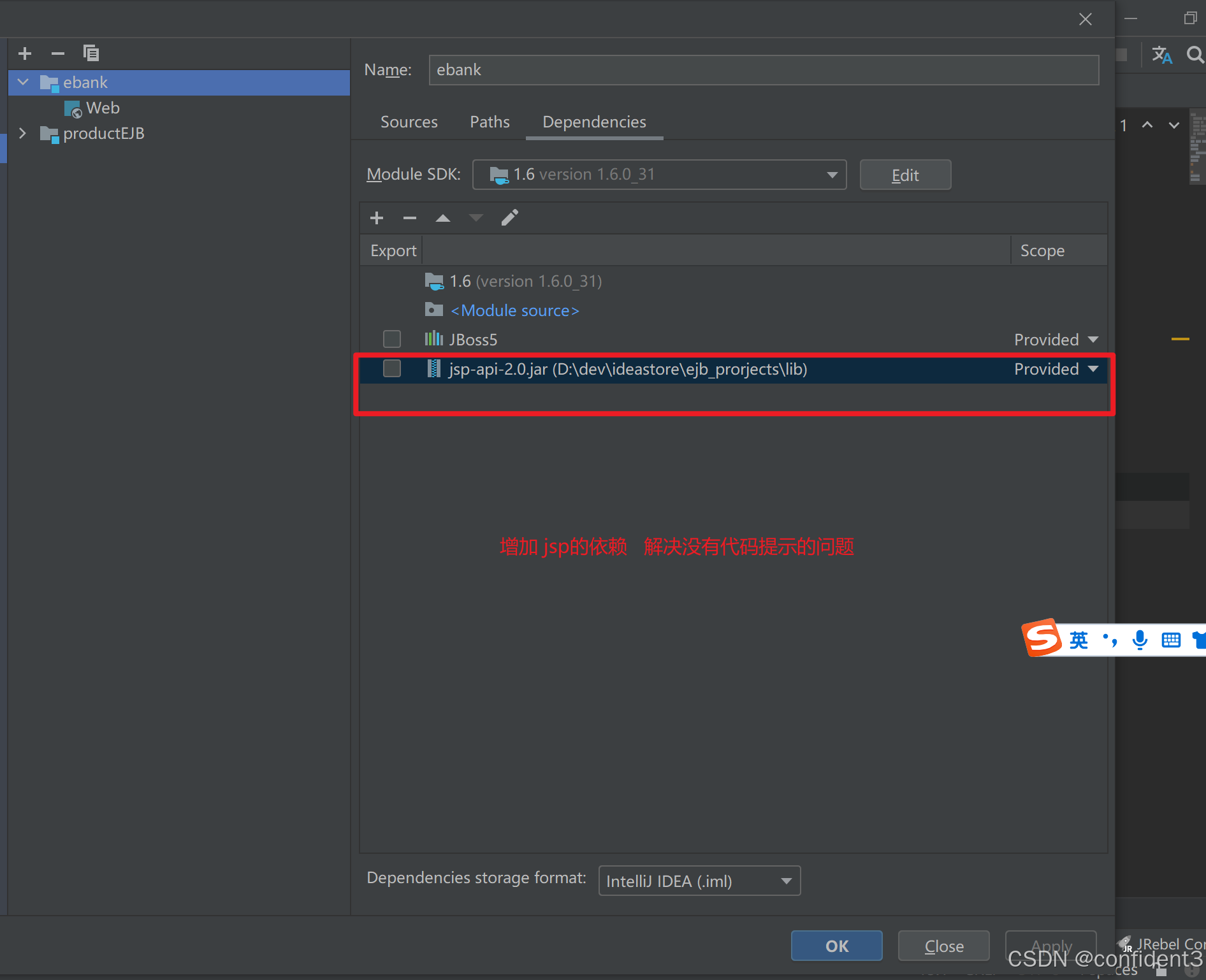The image size is (1206, 980).
Task: Click the Close button at bottom
Action: (943, 946)
